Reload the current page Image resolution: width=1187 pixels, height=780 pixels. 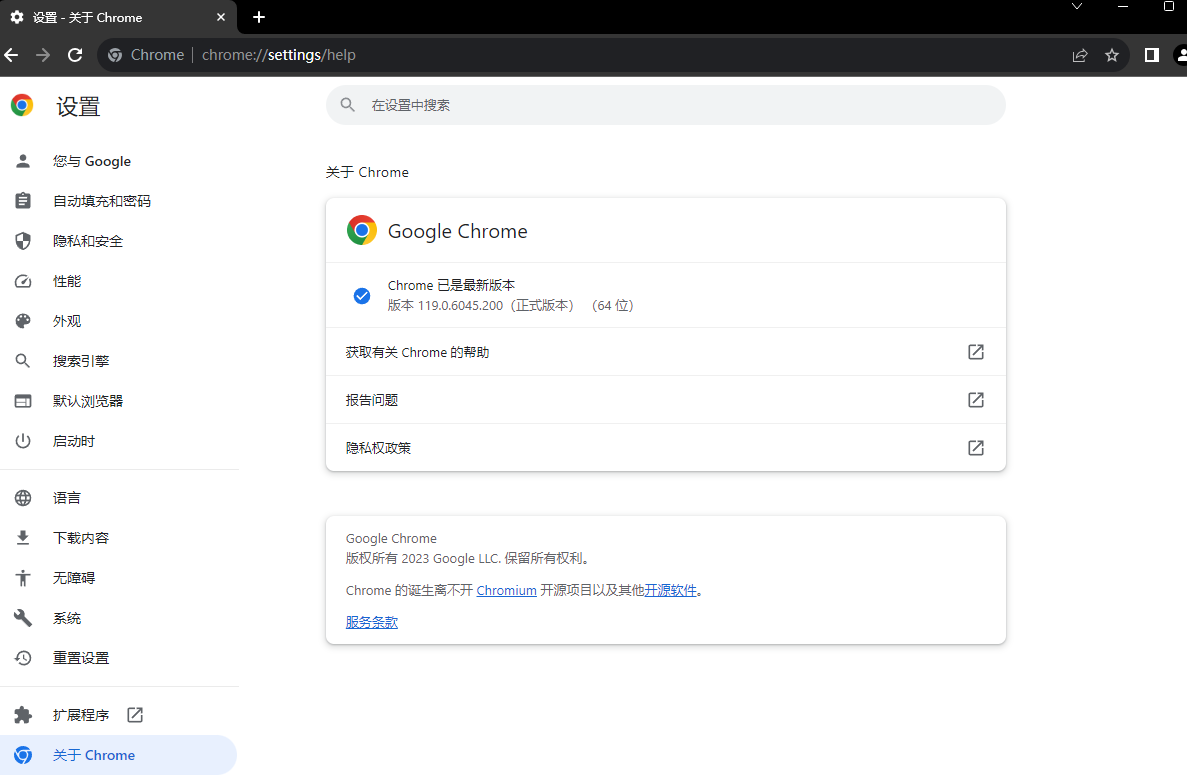(x=75, y=55)
